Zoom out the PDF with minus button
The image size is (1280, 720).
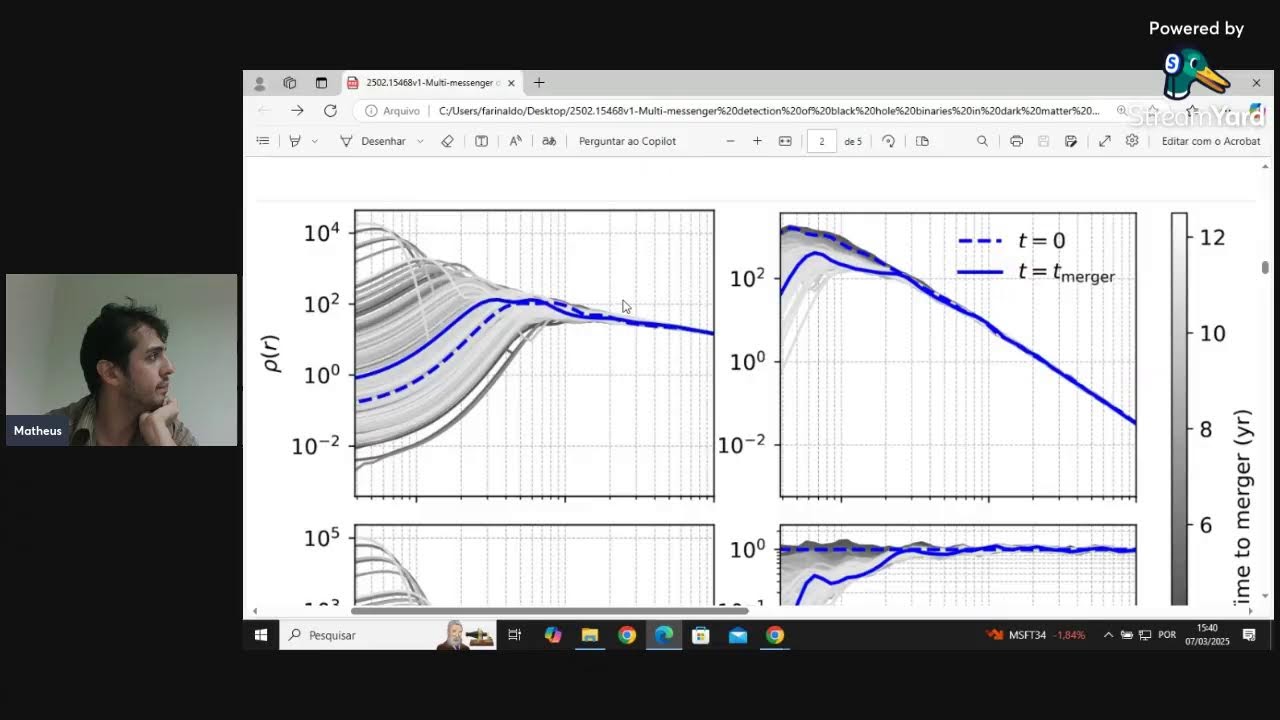point(730,141)
